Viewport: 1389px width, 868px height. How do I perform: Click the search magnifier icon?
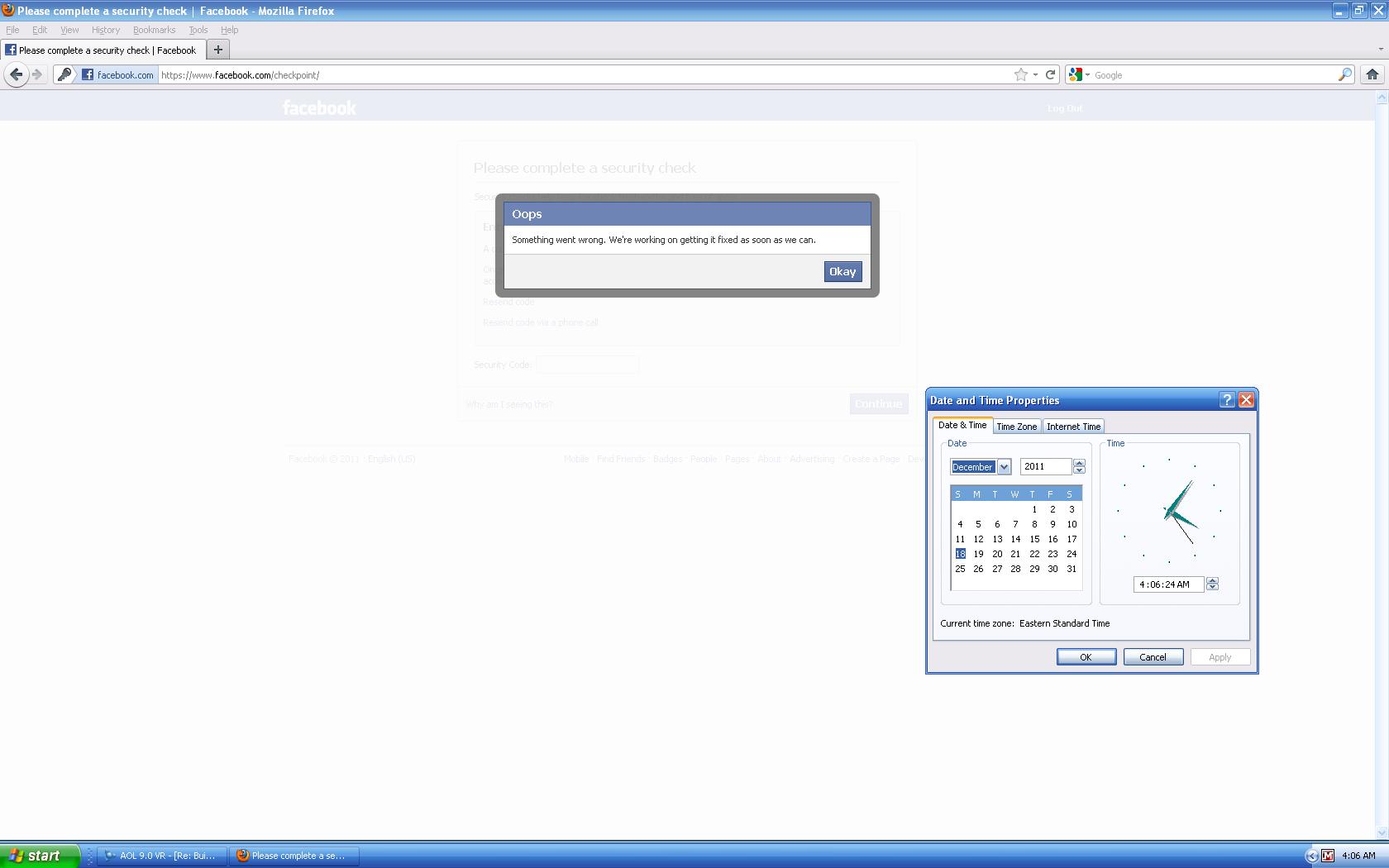click(1345, 74)
